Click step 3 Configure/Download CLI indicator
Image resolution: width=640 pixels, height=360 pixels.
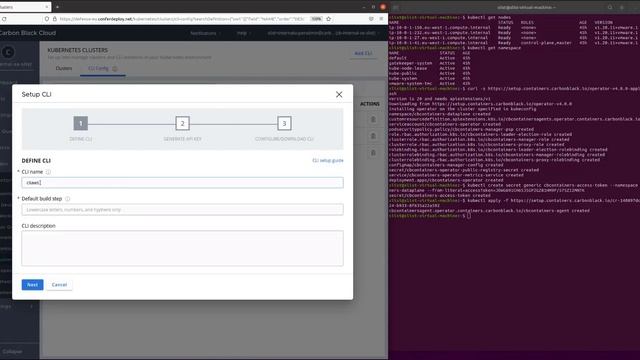pos(284,123)
